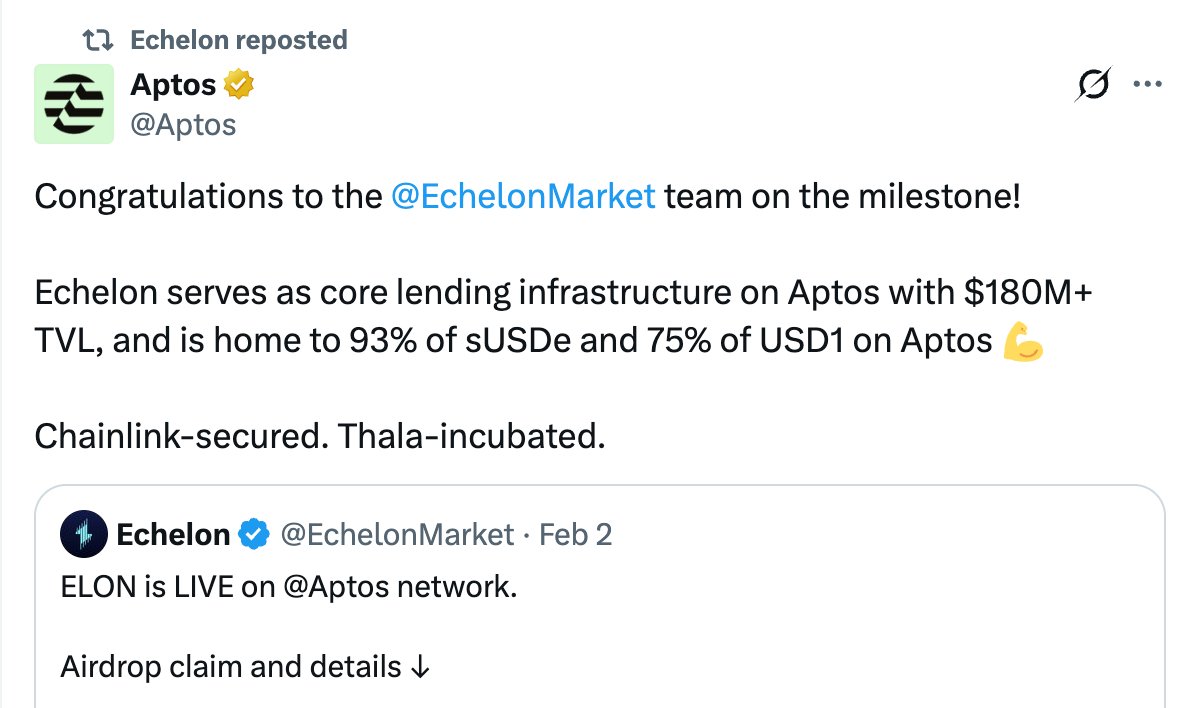The image size is (1196, 708).
Task: Follow the @EchelonMarket mention in the post text
Action: point(524,196)
